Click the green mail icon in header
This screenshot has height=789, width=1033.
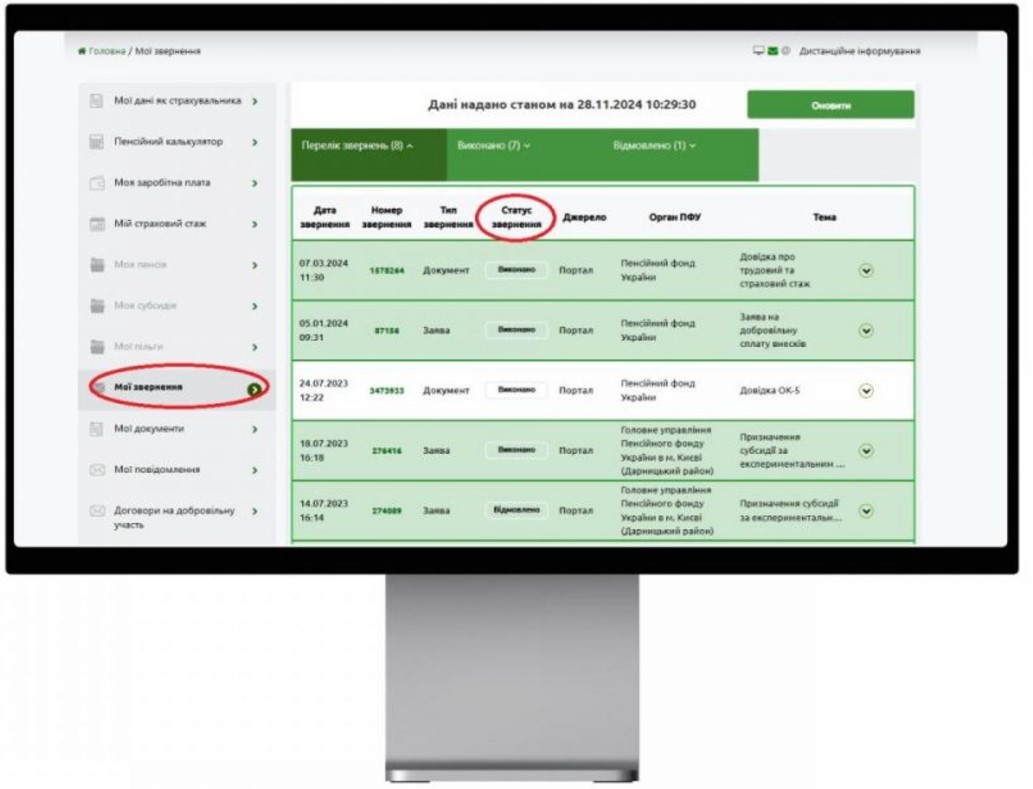tap(773, 51)
